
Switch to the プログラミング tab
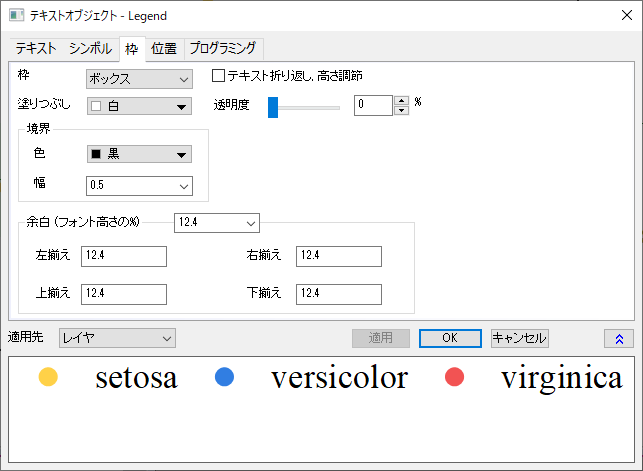(x=223, y=48)
